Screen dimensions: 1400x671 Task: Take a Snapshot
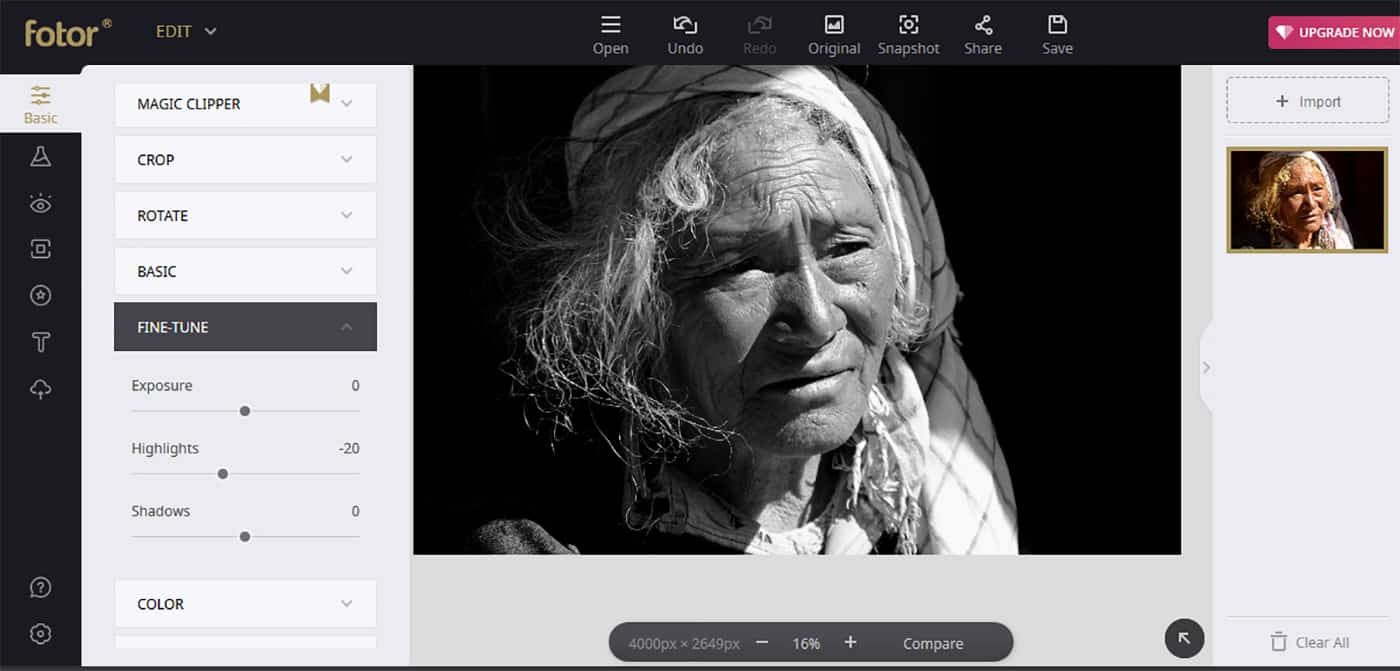click(x=908, y=35)
